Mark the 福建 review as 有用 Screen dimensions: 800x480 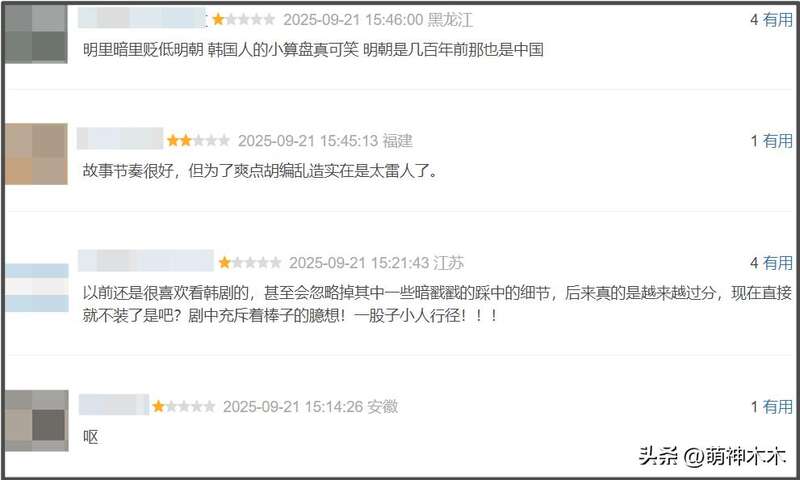[778, 141]
